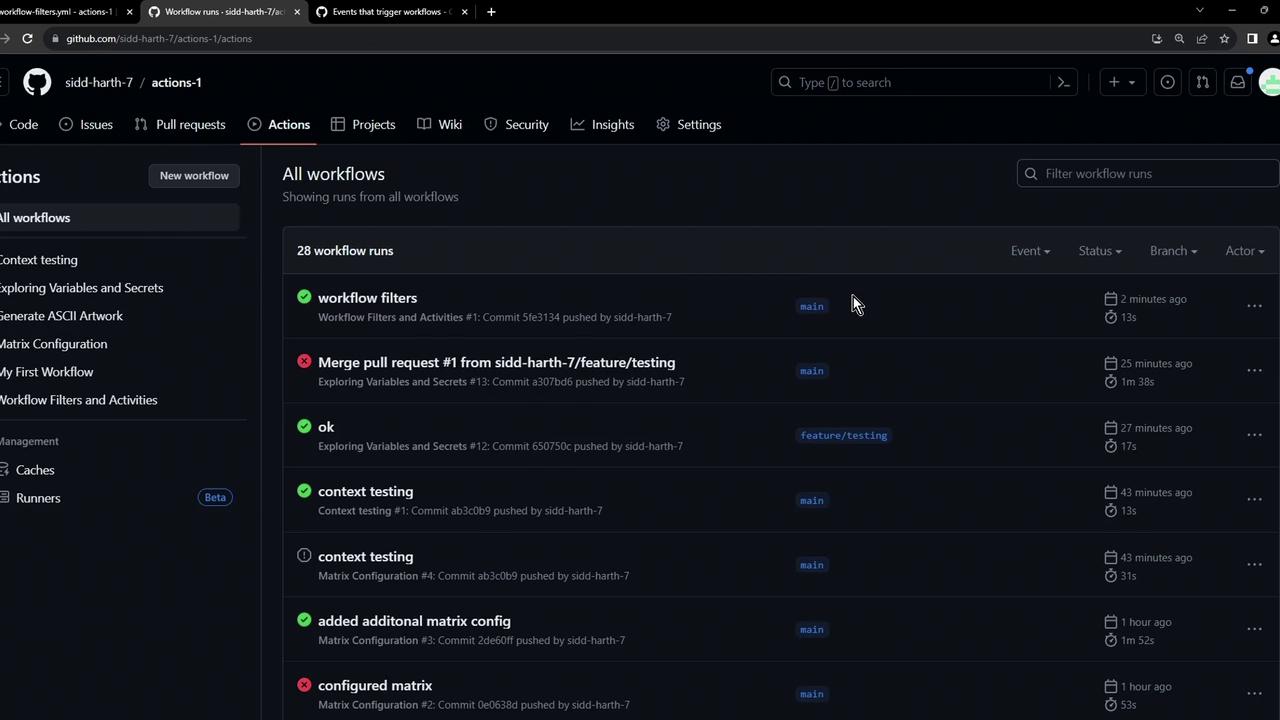Click main branch label of workflow filters run

[811, 306]
